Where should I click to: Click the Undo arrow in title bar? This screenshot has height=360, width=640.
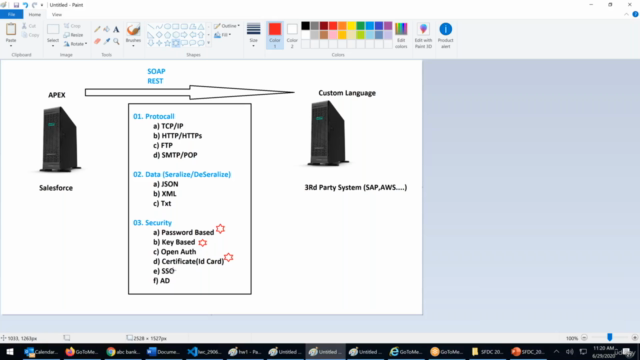(x=25, y=5)
